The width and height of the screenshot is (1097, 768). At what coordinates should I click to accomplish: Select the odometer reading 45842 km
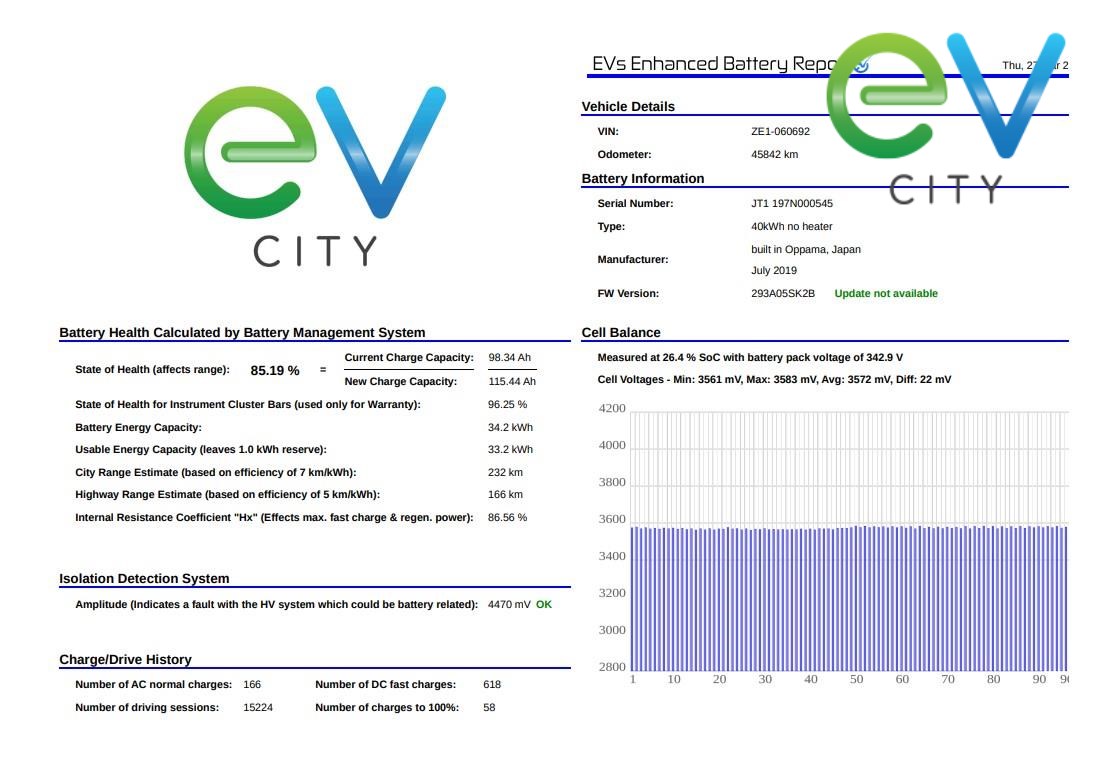click(774, 155)
